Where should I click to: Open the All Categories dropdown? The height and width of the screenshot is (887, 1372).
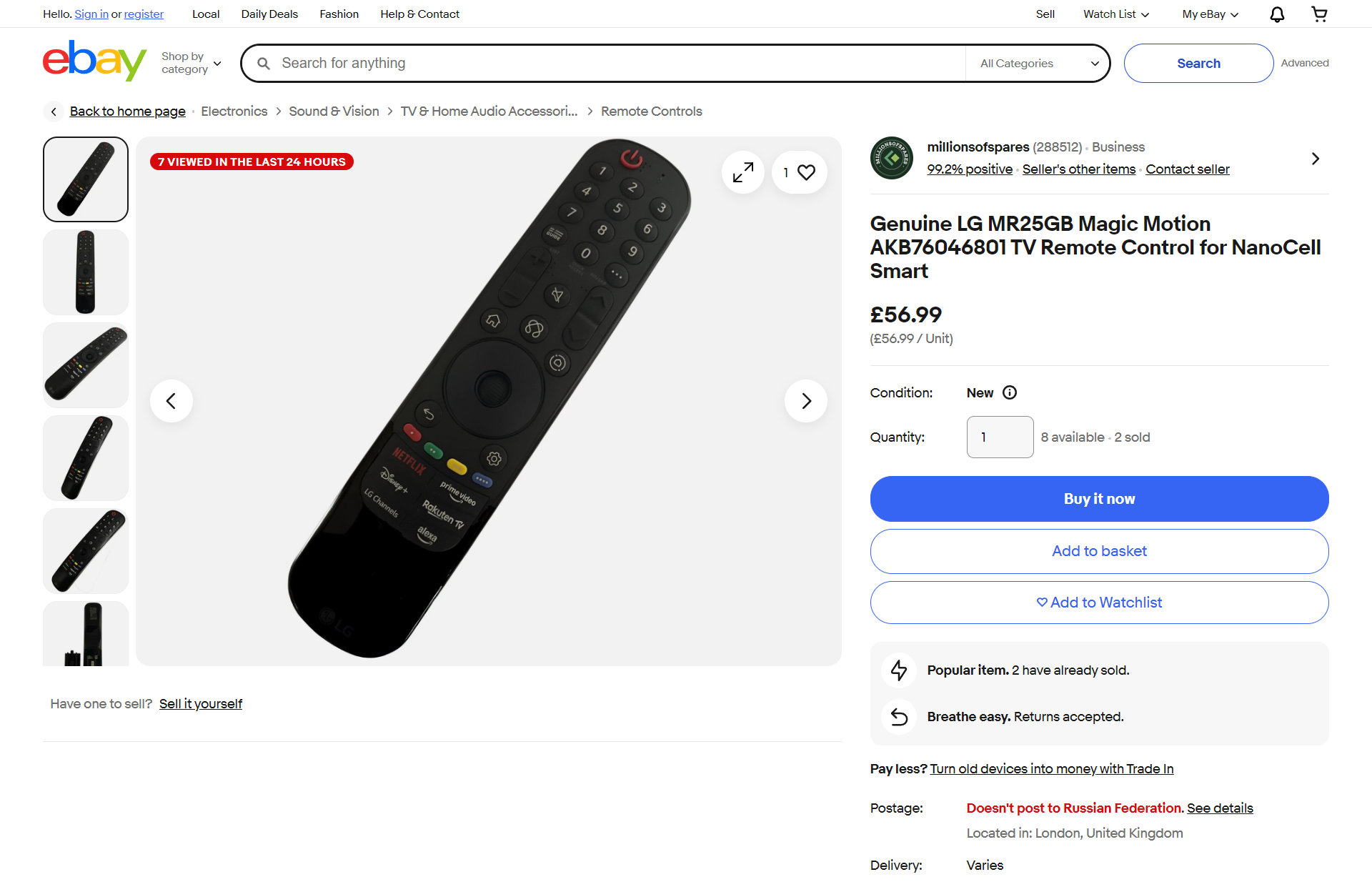point(1038,64)
